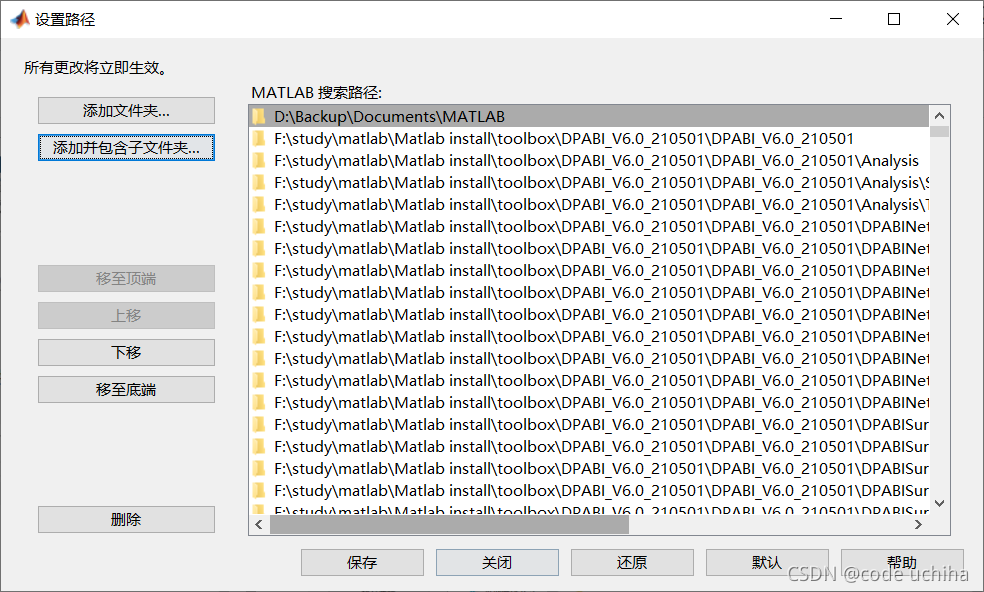Click the horizontal scrollbar thumb under the path list
984x592 pixels.
click(x=449, y=524)
